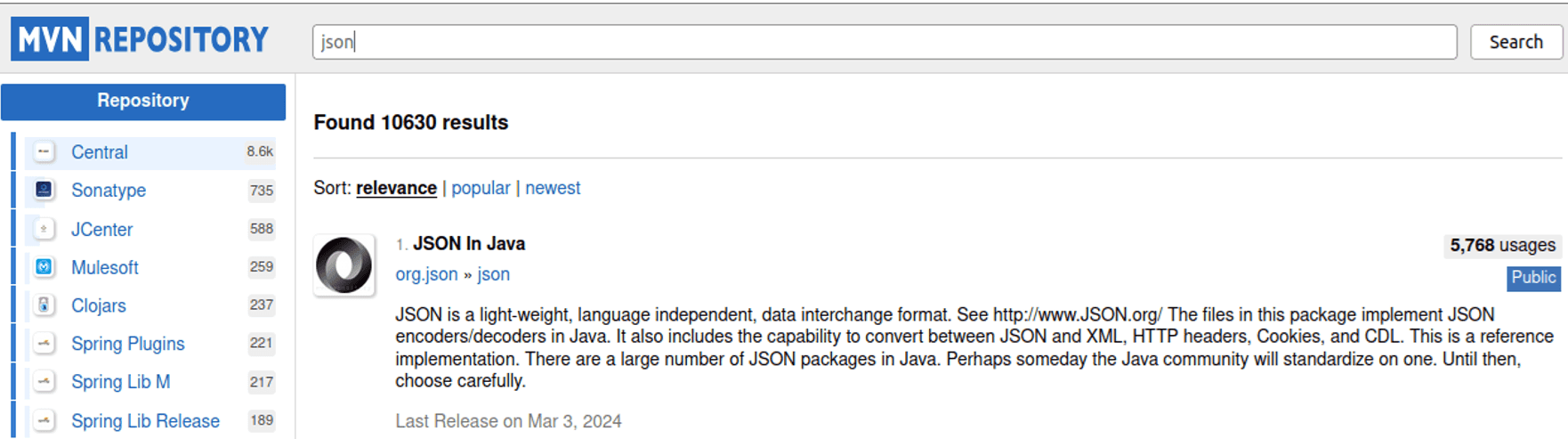
Task: Open the JSON In Java logo thumbnail
Action: point(344,265)
